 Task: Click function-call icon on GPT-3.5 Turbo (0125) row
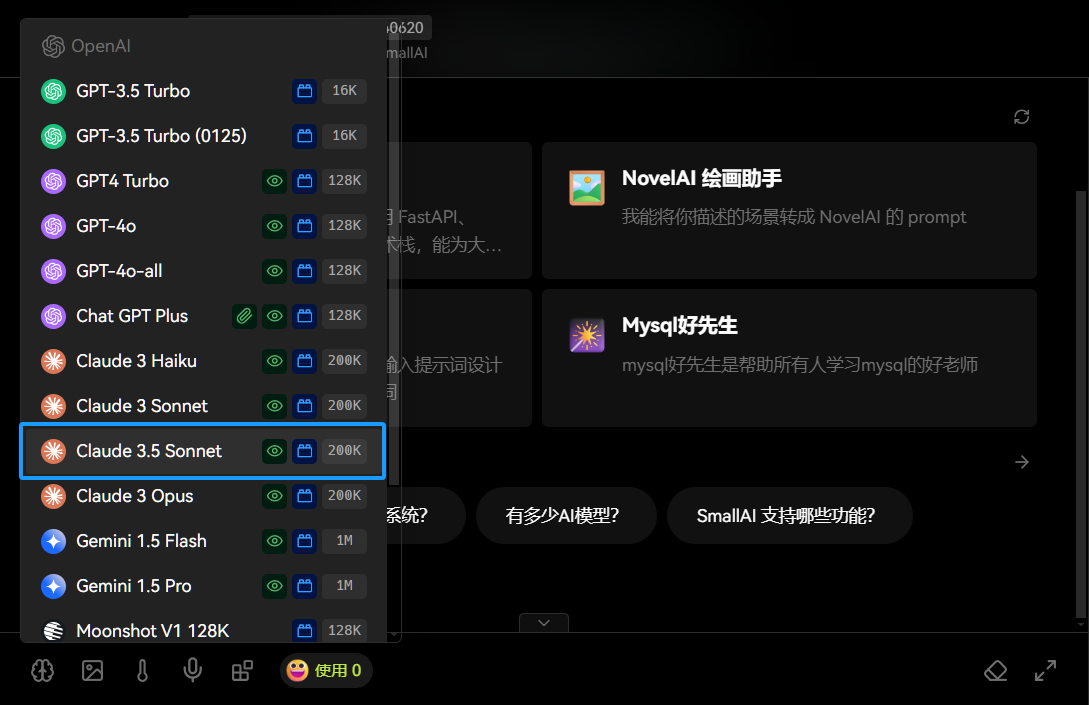pyautogui.click(x=304, y=136)
